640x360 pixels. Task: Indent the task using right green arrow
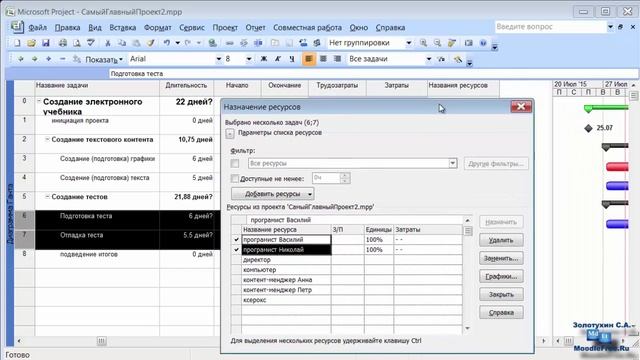(x=35, y=59)
